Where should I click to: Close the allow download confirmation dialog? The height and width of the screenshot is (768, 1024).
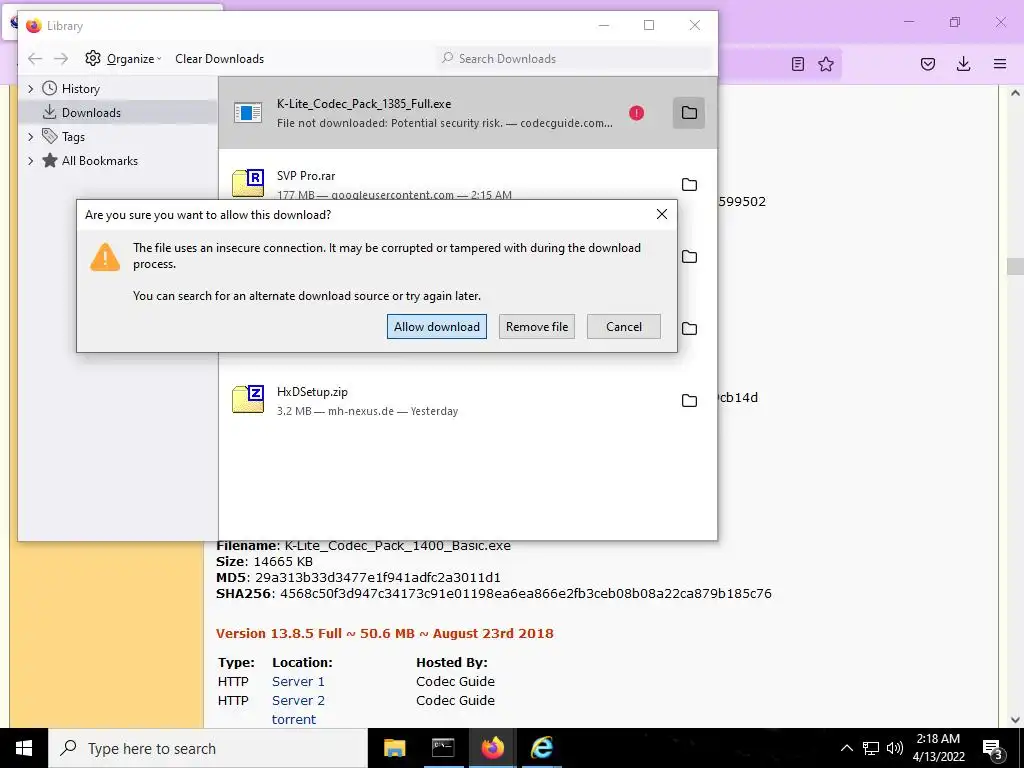point(662,214)
